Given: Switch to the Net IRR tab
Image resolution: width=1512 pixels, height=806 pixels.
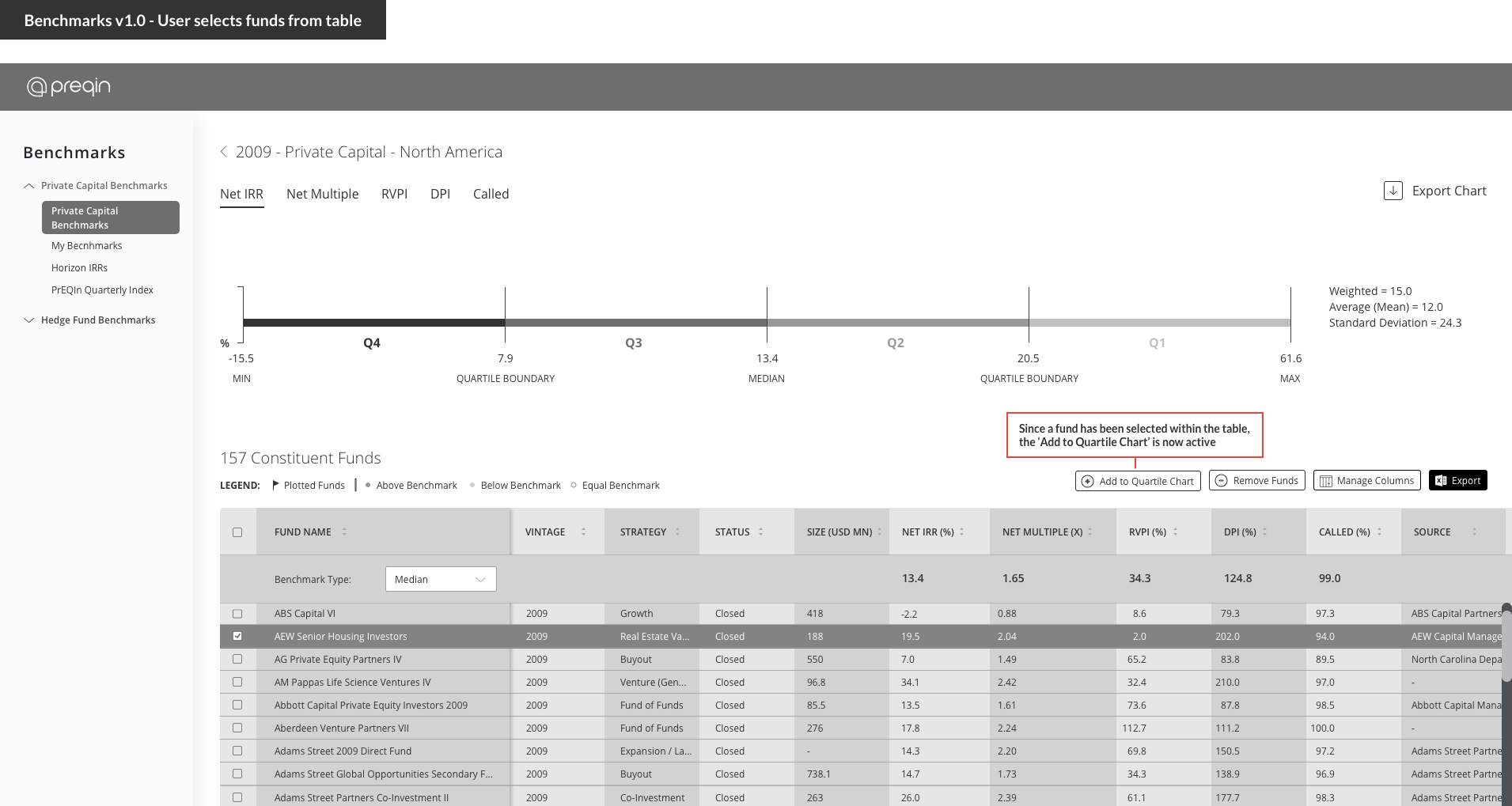Looking at the screenshot, I should [x=241, y=194].
